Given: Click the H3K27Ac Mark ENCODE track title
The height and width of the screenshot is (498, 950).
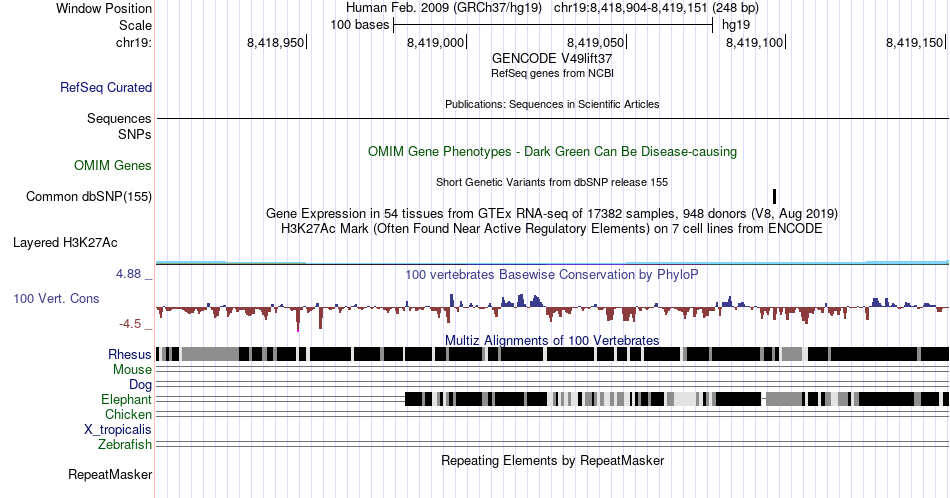Looking at the screenshot, I should click(x=552, y=229).
